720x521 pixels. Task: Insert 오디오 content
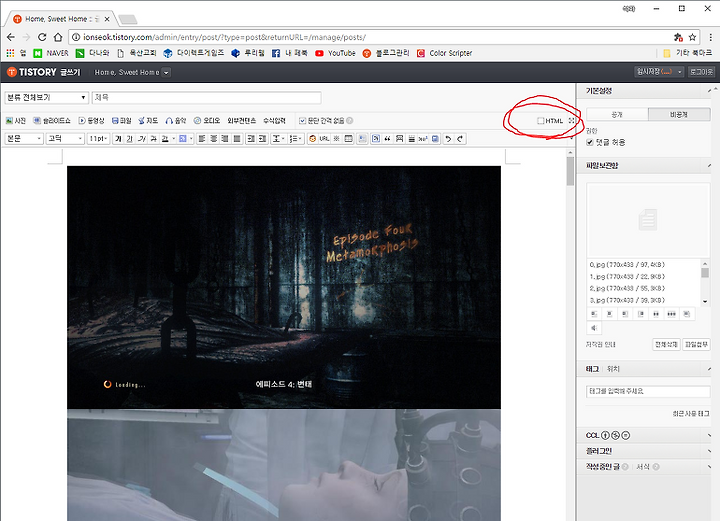(x=207, y=121)
